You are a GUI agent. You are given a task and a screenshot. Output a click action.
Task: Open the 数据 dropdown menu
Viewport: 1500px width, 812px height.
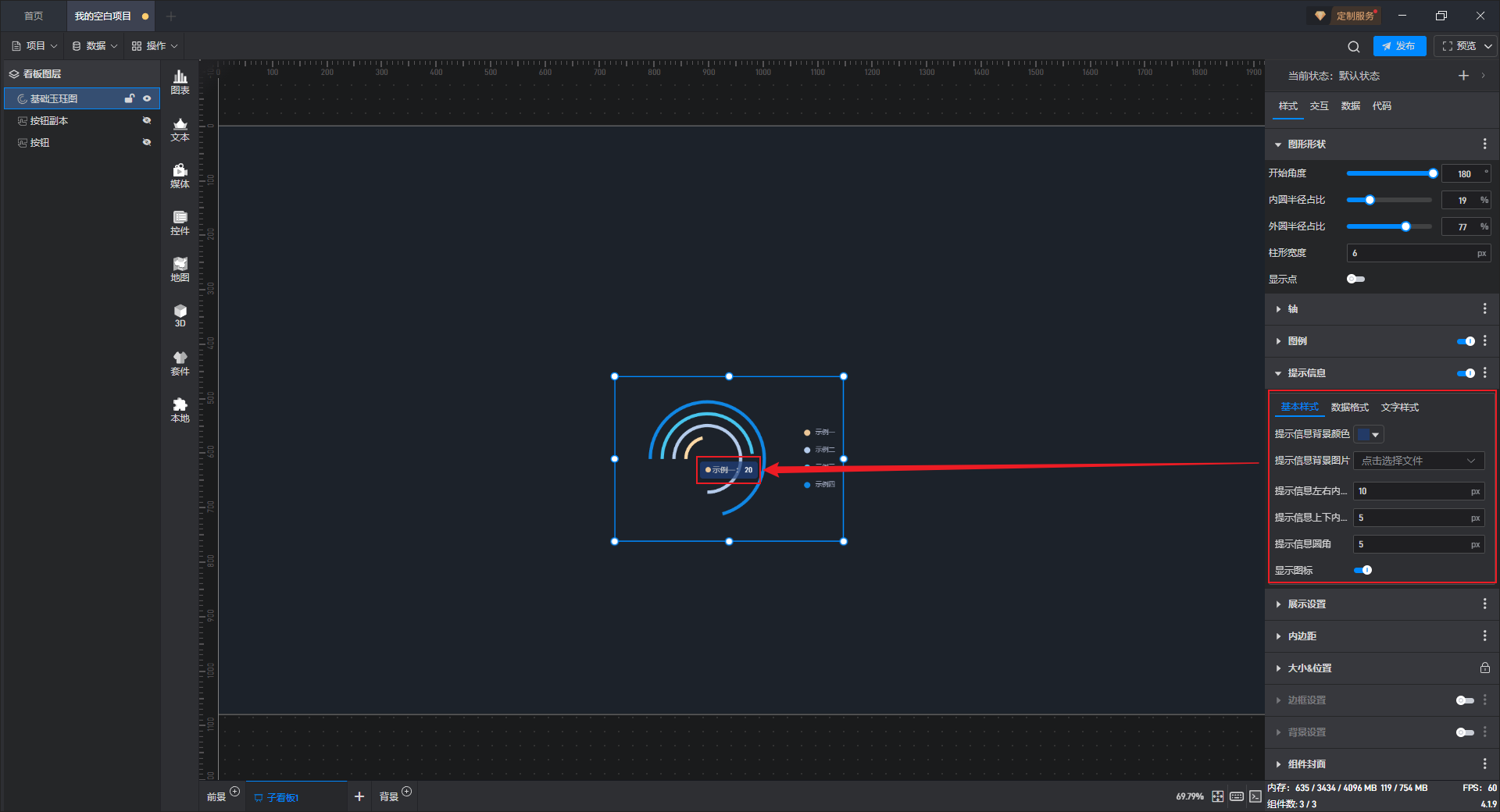(95, 46)
